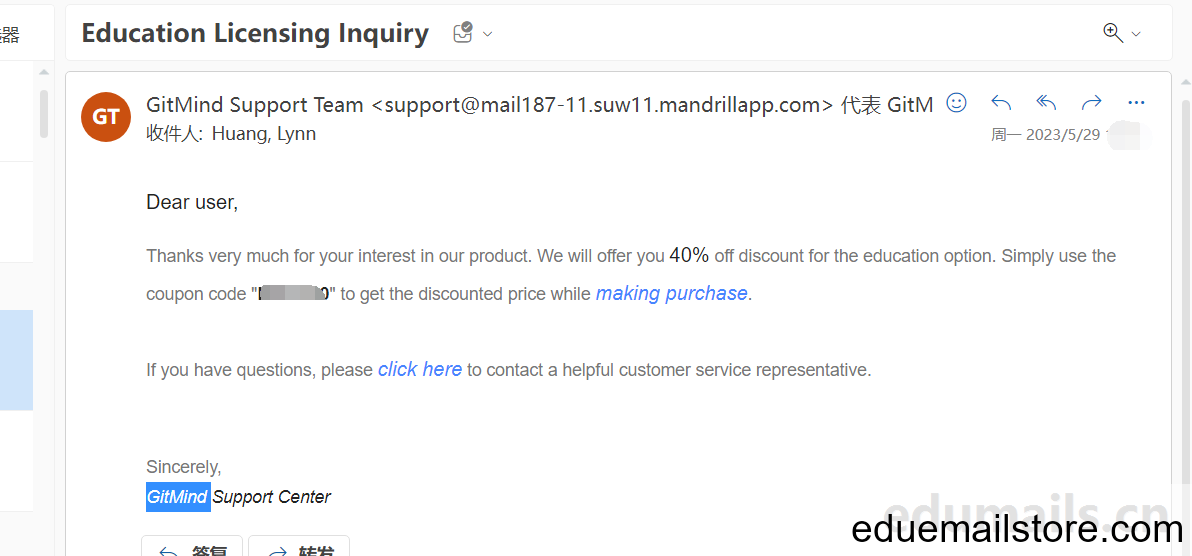Open the three-dot more actions menu

click(1137, 103)
